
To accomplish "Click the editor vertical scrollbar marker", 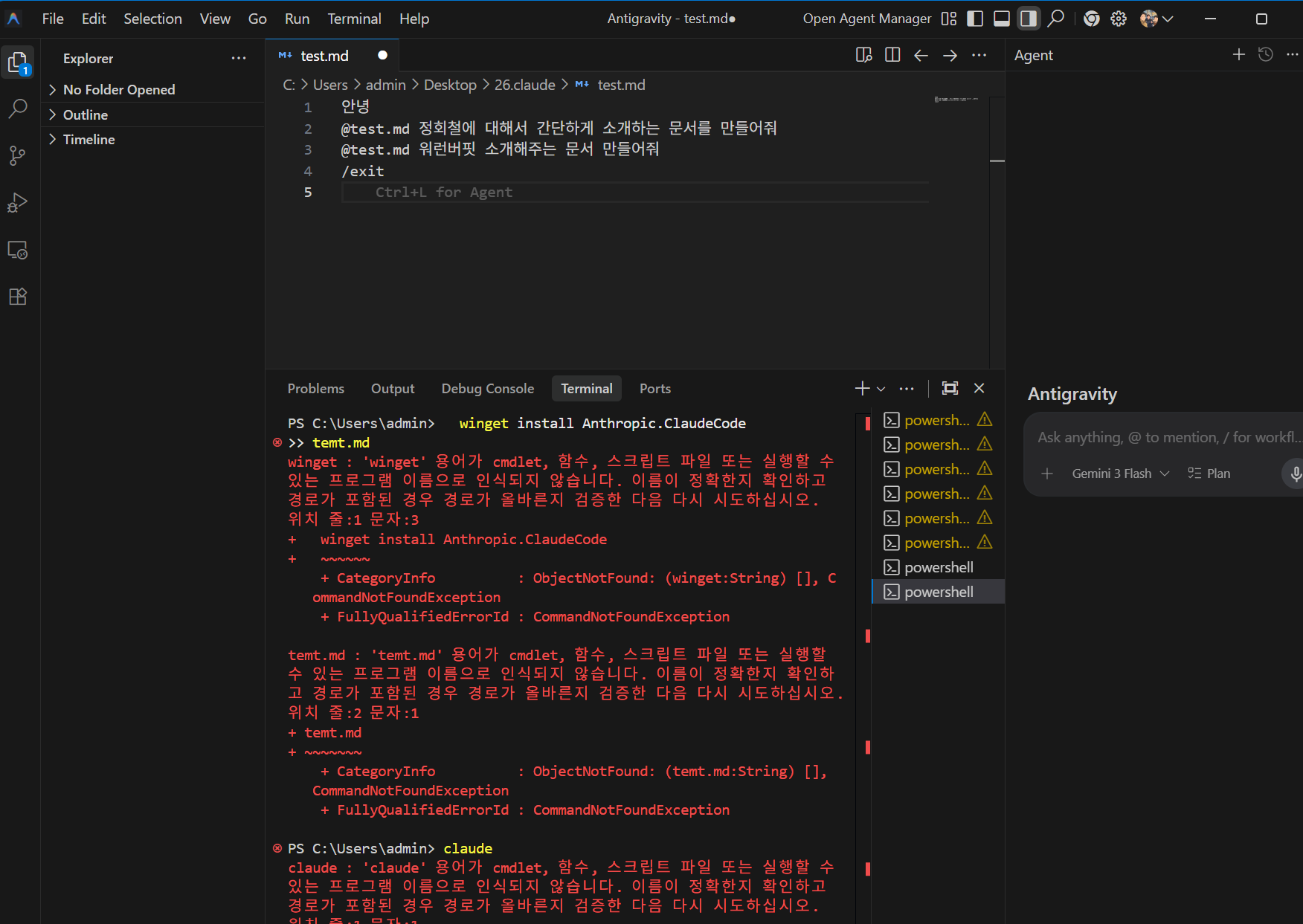I will coord(997,161).
